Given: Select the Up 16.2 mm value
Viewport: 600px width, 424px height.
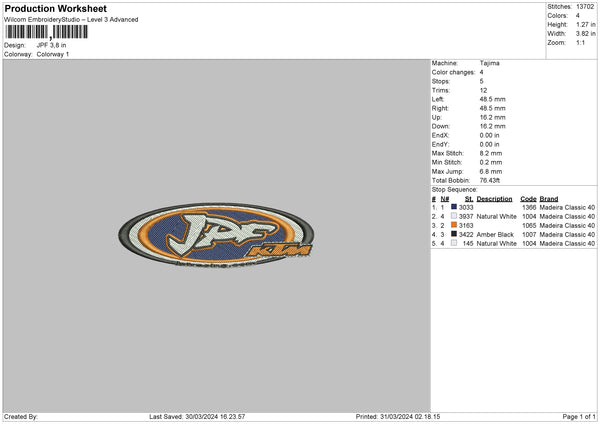Looking at the screenshot, I should [x=492, y=117].
